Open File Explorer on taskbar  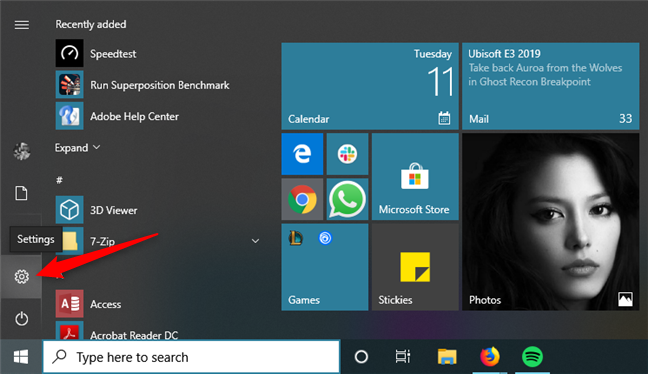447,357
